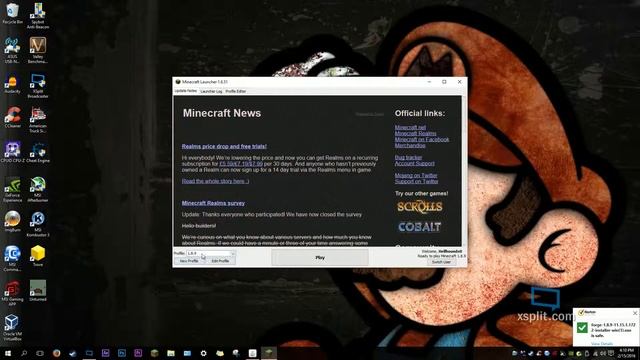Open taskbar search magnifier icon

[24, 353]
